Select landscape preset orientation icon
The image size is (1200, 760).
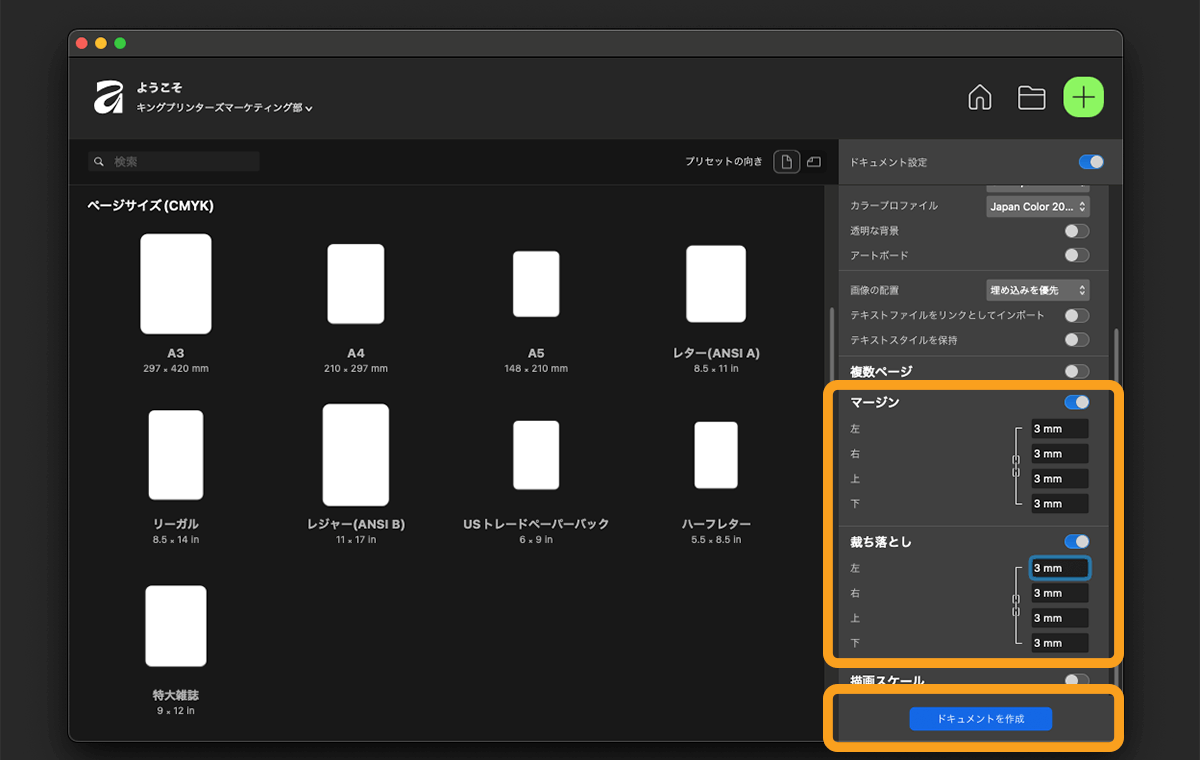[x=814, y=162]
